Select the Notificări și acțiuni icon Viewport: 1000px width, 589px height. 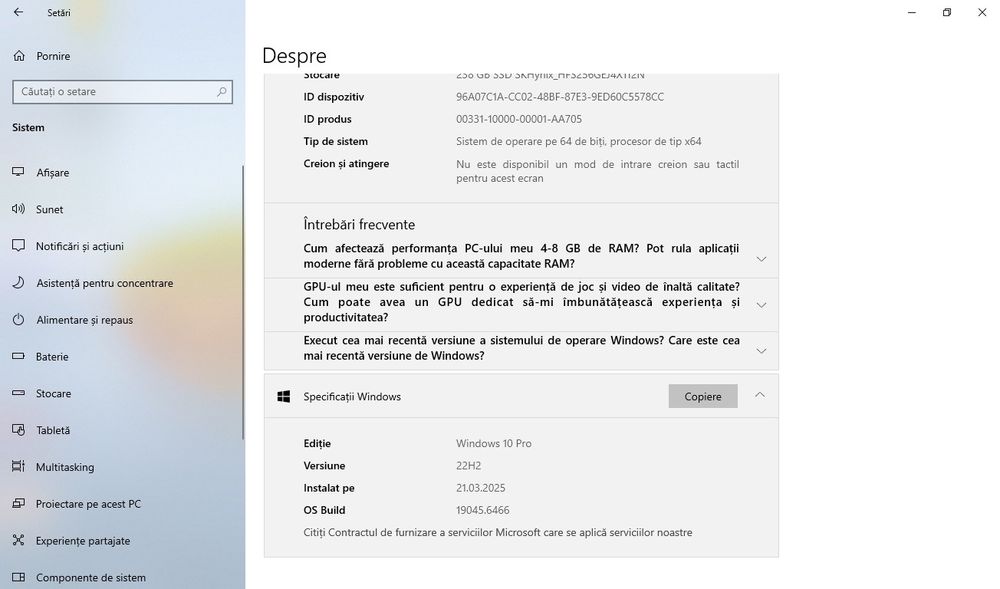point(18,246)
